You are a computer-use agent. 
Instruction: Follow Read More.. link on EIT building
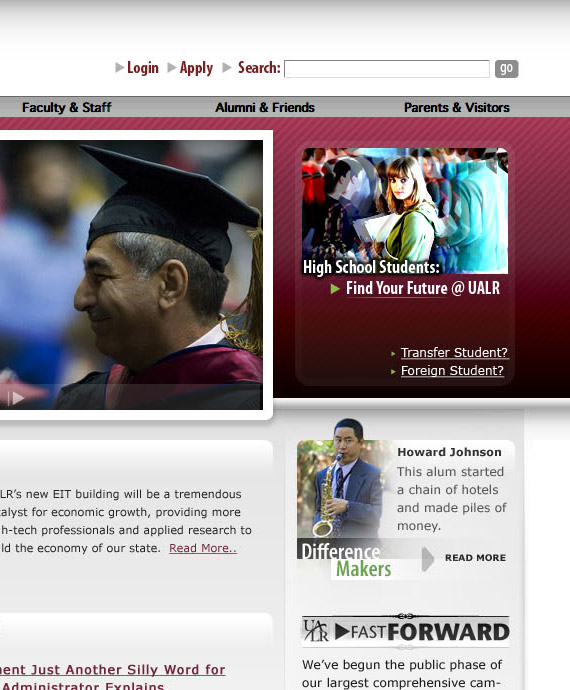click(x=203, y=548)
